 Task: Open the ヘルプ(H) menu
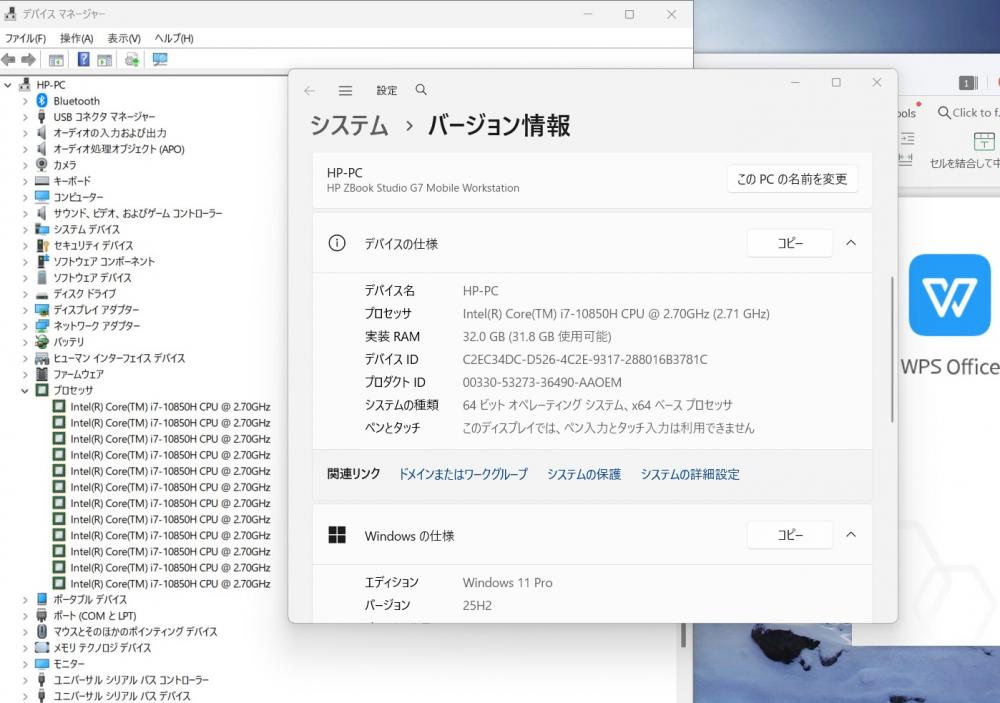[173, 38]
